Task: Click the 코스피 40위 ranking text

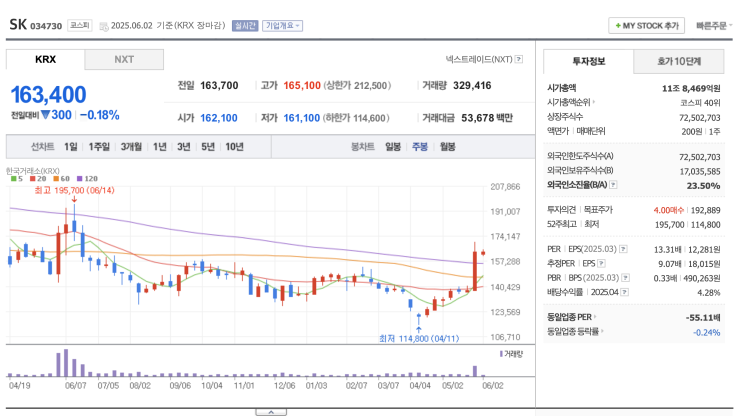Action: pos(700,103)
